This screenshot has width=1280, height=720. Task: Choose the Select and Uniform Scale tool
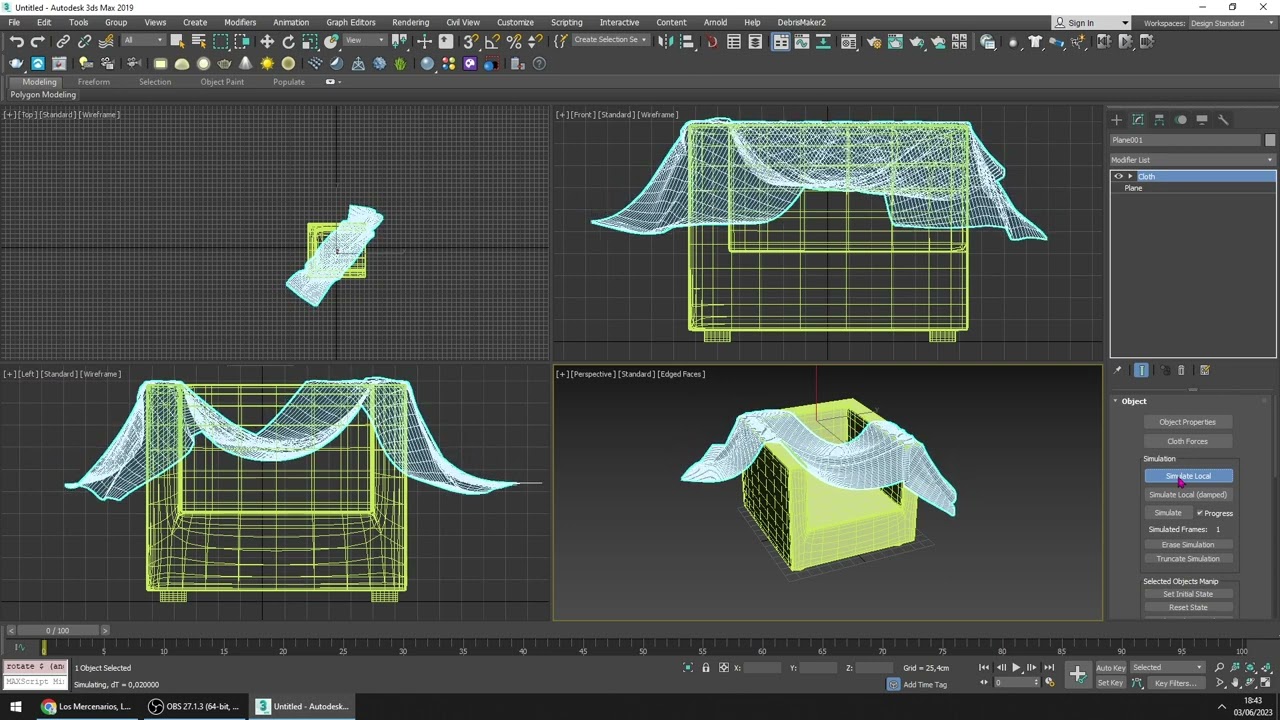click(310, 41)
